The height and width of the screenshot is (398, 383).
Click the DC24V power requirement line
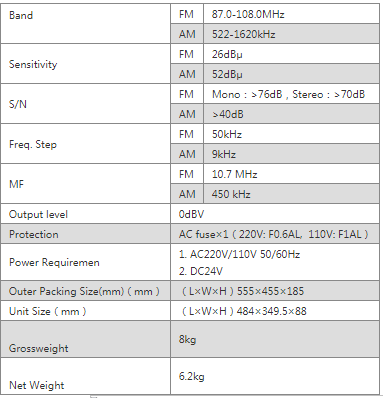coord(200,271)
